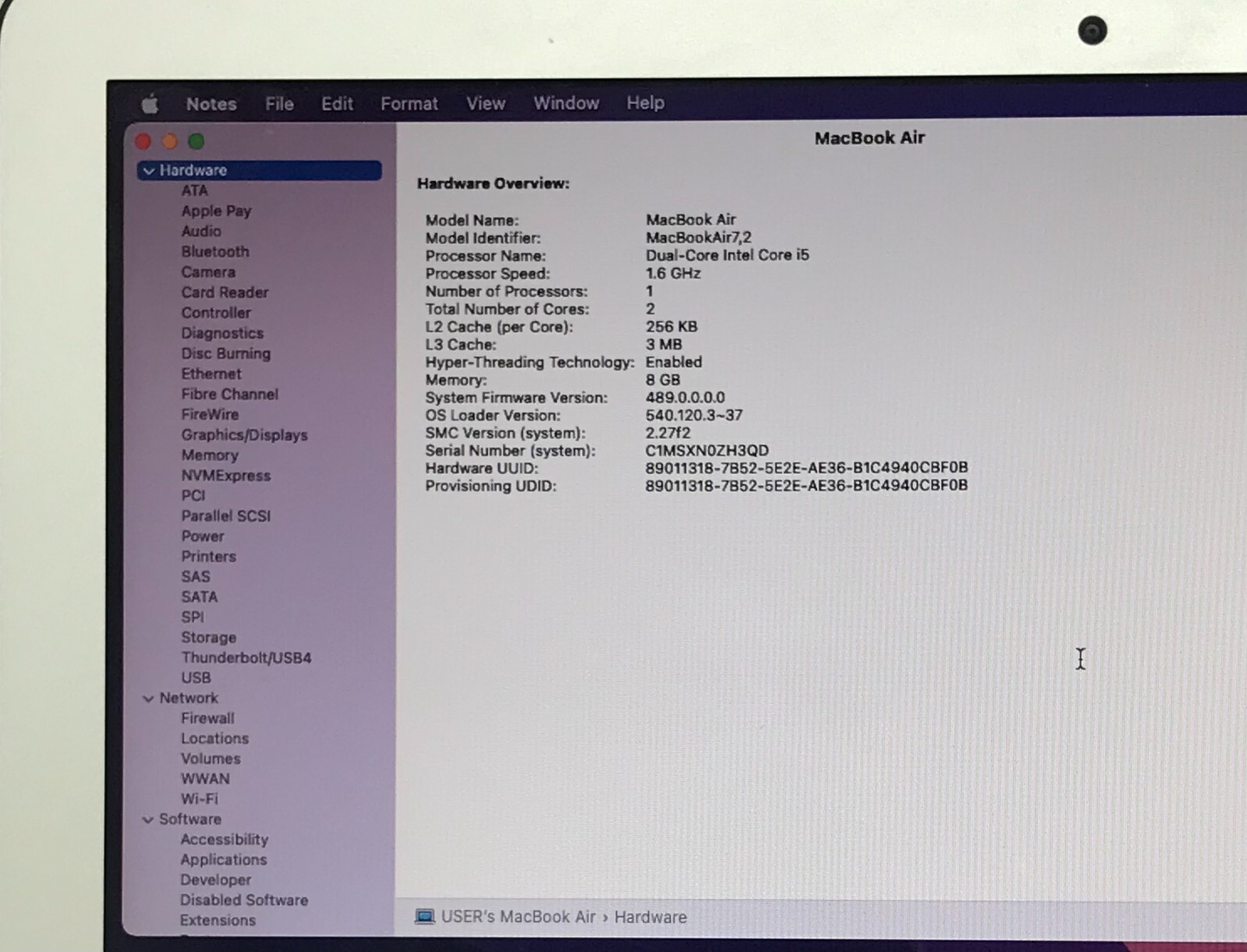Select PCI in the sidebar

click(193, 496)
